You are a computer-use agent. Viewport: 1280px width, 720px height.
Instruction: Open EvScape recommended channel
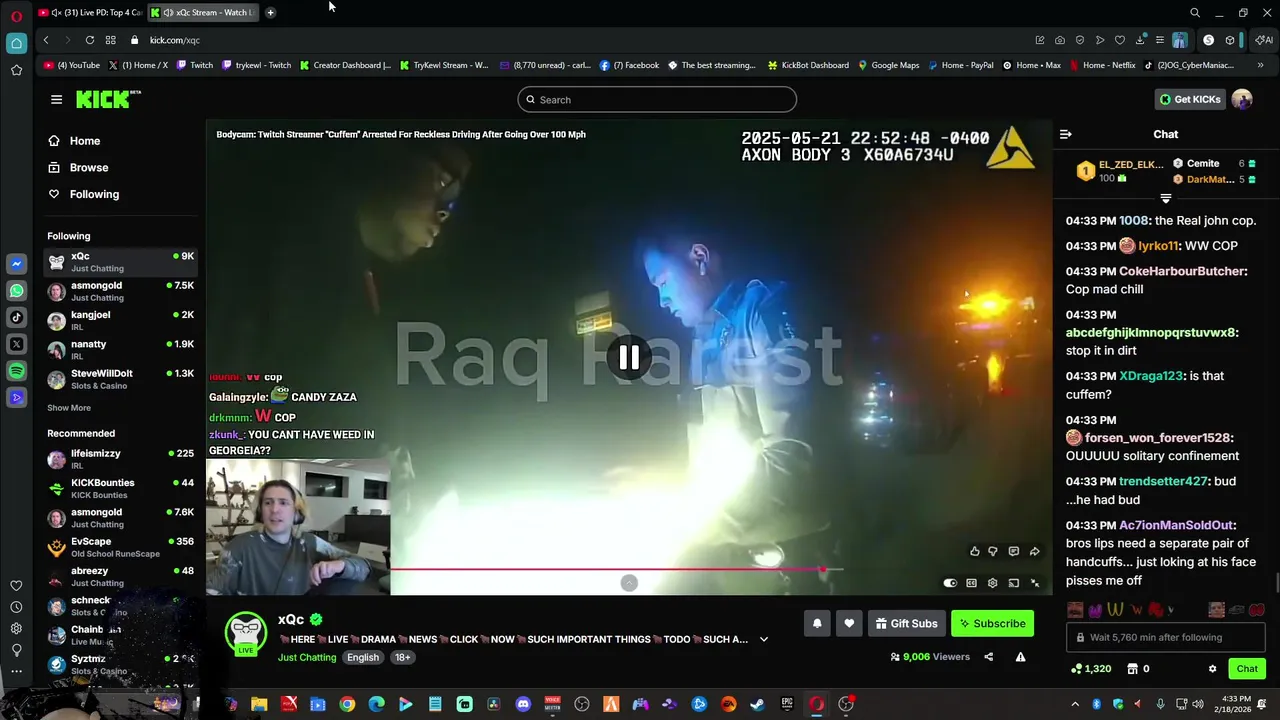(x=120, y=547)
